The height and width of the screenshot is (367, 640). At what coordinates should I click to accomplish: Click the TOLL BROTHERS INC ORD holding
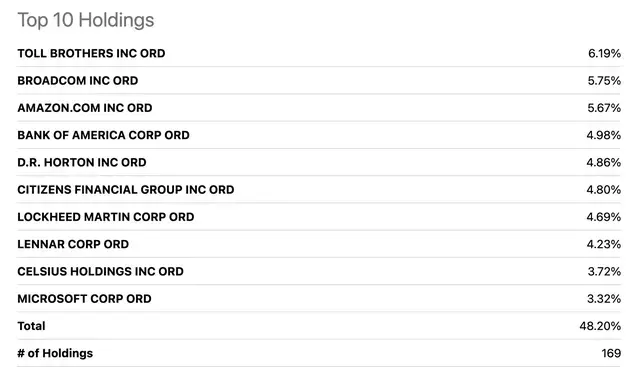(91, 53)
